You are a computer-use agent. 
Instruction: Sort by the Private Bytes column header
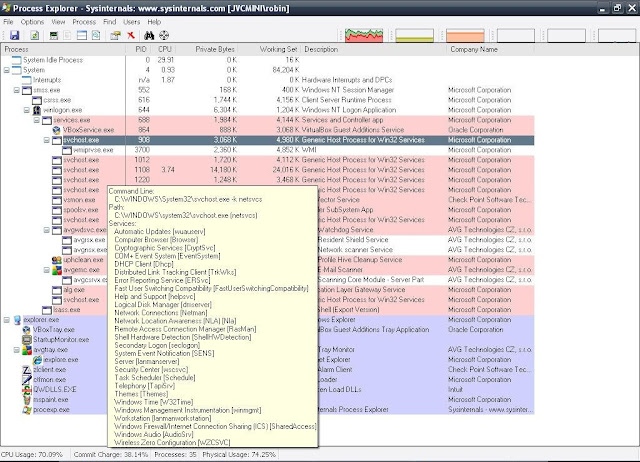(x=207, y=49)
